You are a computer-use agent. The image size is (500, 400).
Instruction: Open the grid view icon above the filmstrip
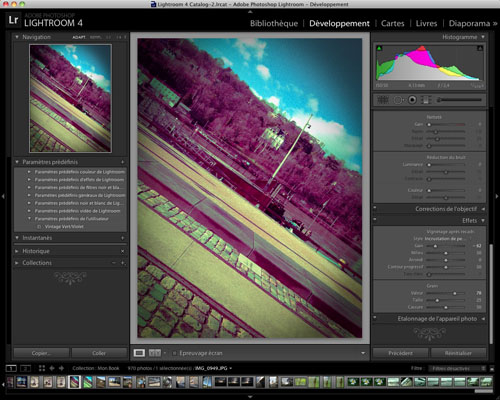[42, 368]
